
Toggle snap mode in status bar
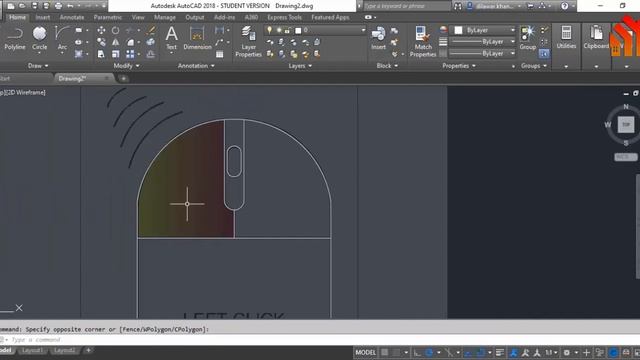[x=396, y=352]
